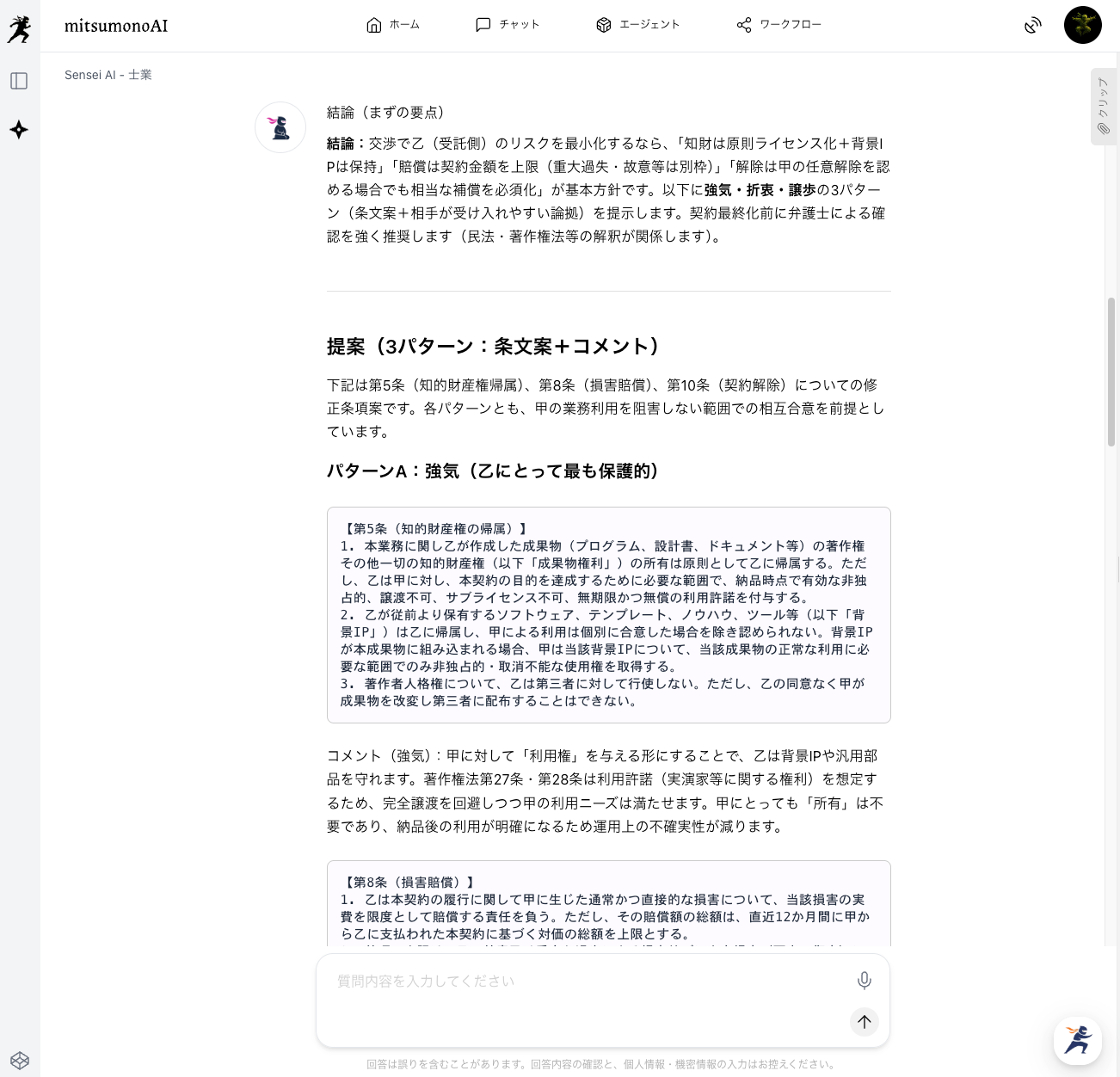Image resolution: width=1120 pixels, height=1077 pixels.
Task: Click the Sensei bot avatar beside the response
Action: tap(280, 127)
